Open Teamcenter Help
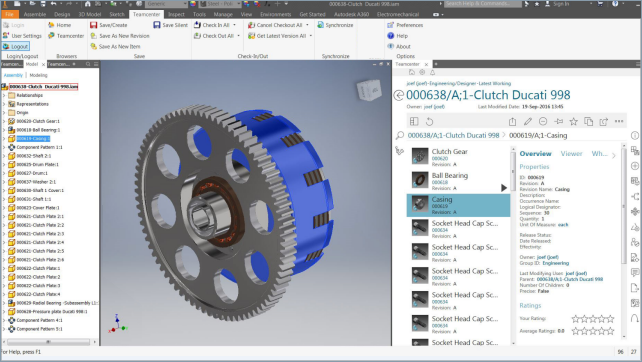Viewport: 642px width, 362px height. click(398, 36)
